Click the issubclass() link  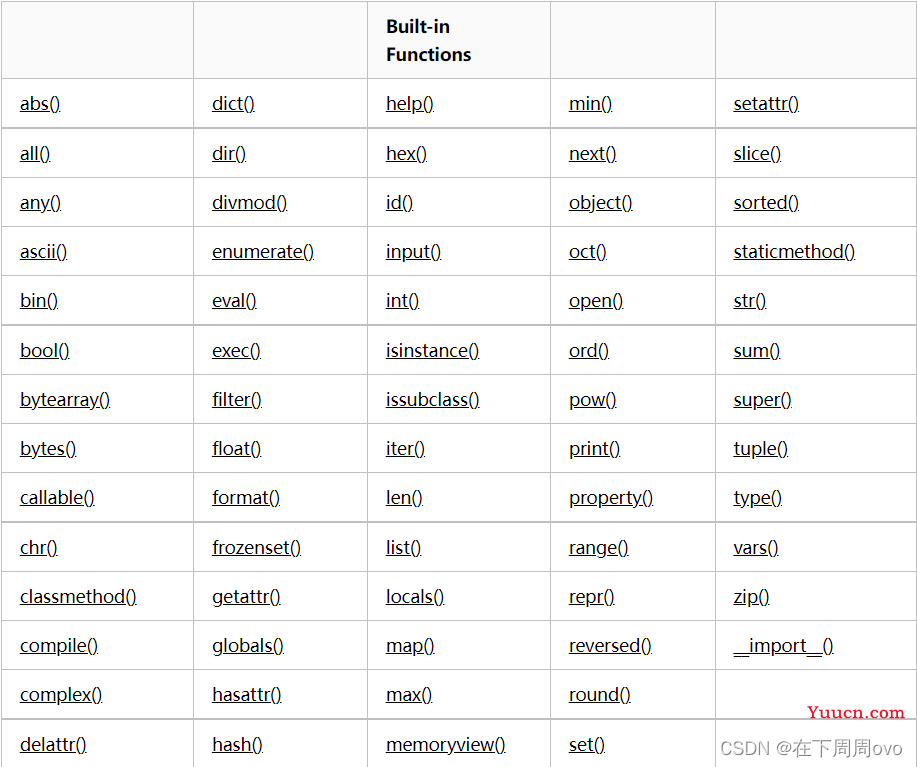click(x=432, y=400)
